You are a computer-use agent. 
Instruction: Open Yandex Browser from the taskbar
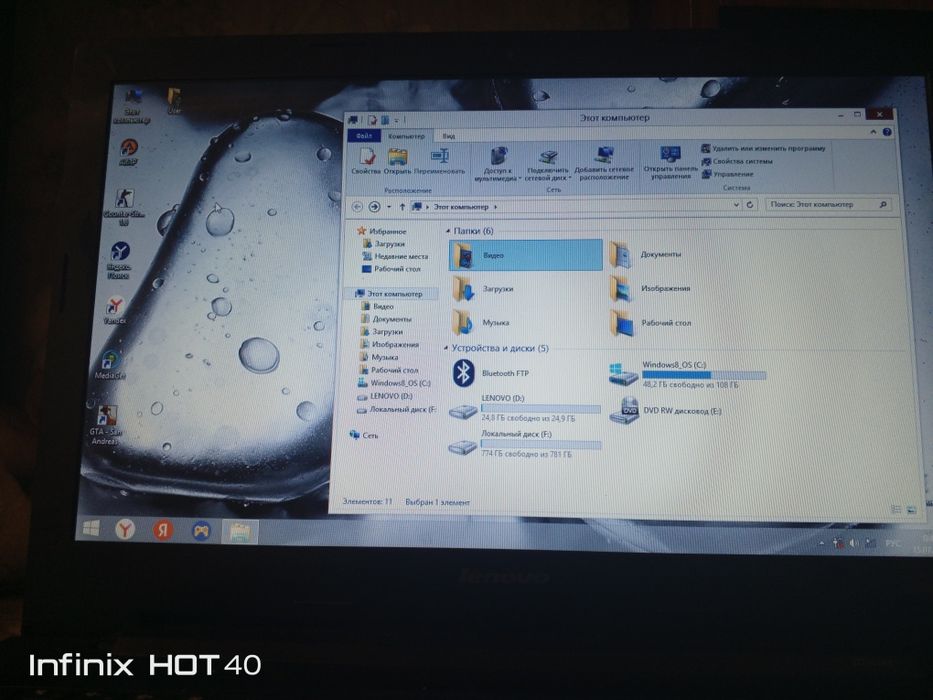pos(125,529)
